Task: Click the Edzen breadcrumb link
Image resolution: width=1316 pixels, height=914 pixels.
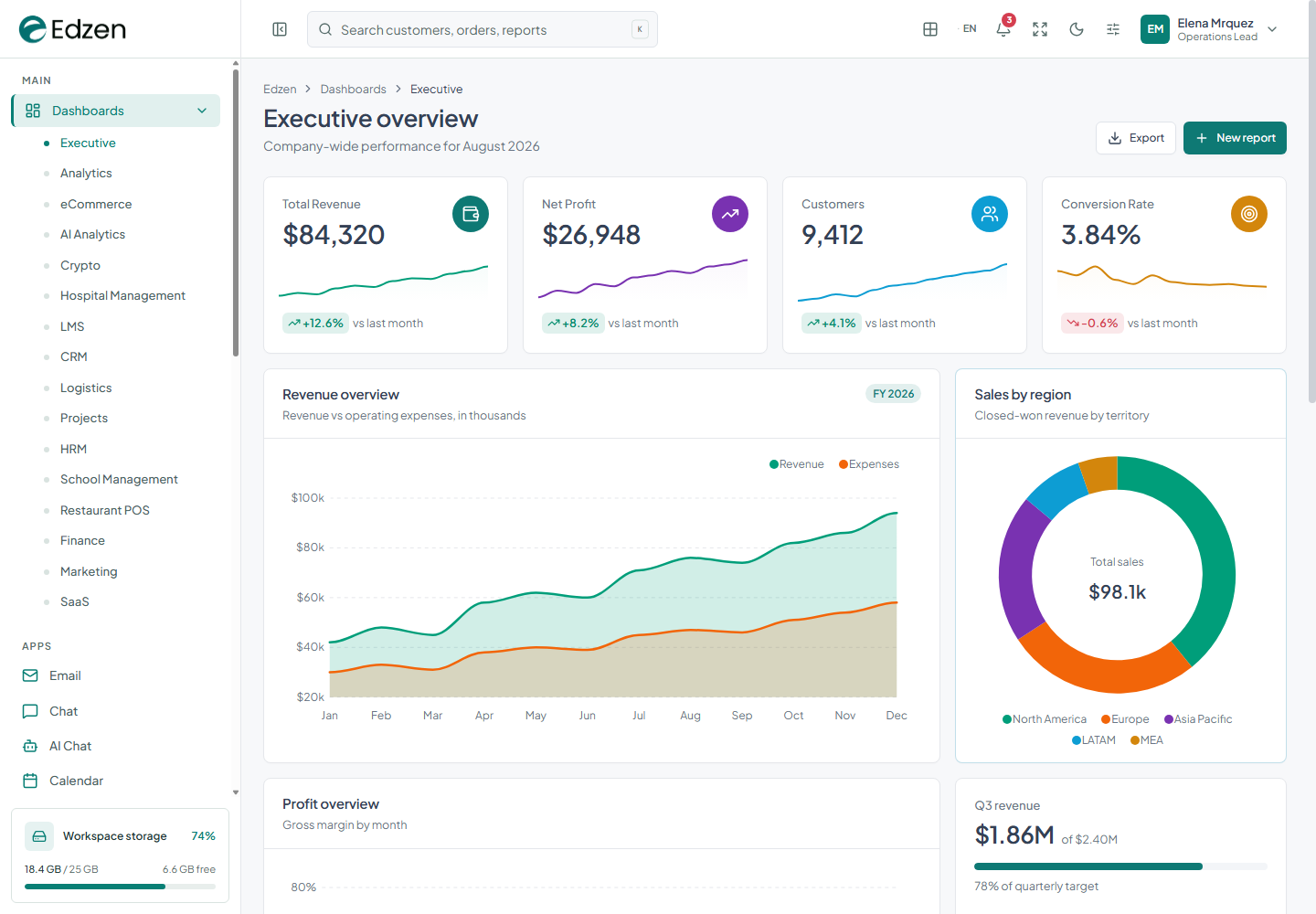Action: (x=280, y=90)
